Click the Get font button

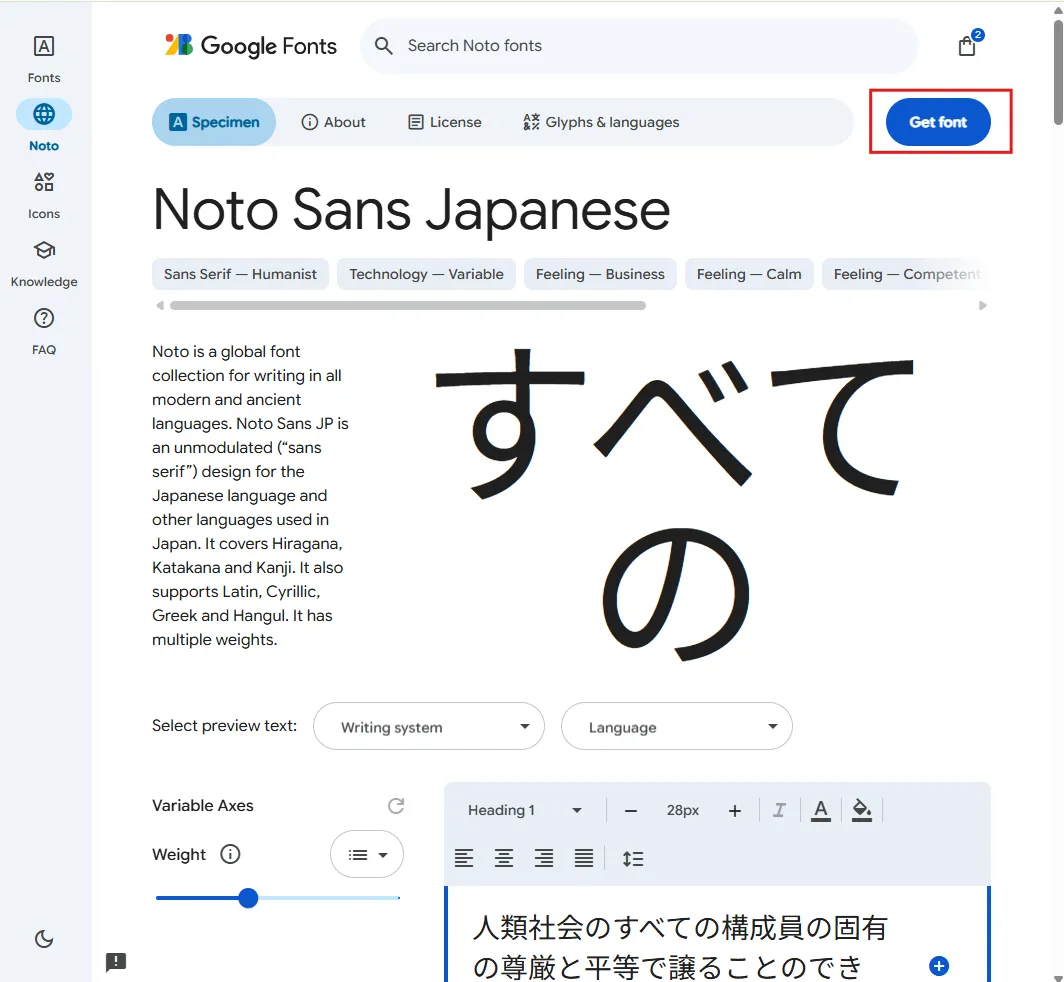[938, 122]
